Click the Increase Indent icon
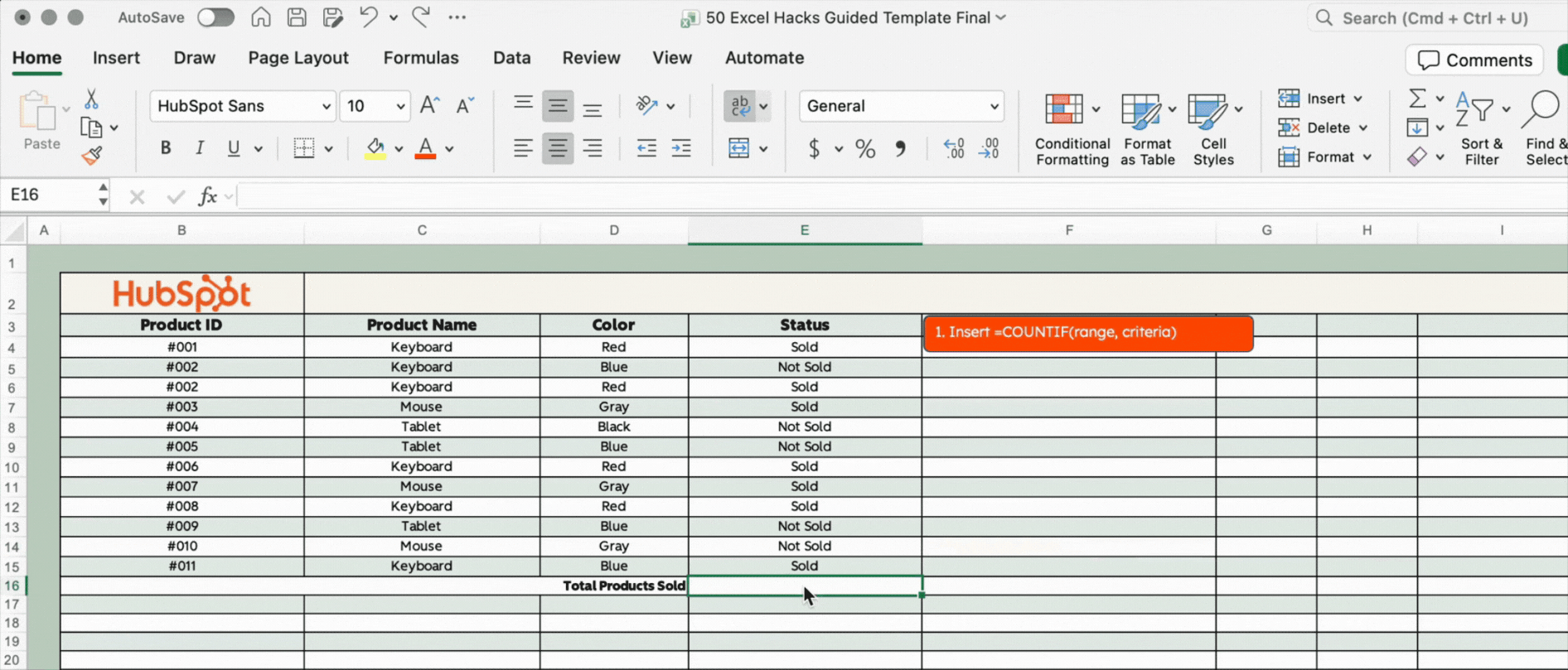 pos(681,149)
